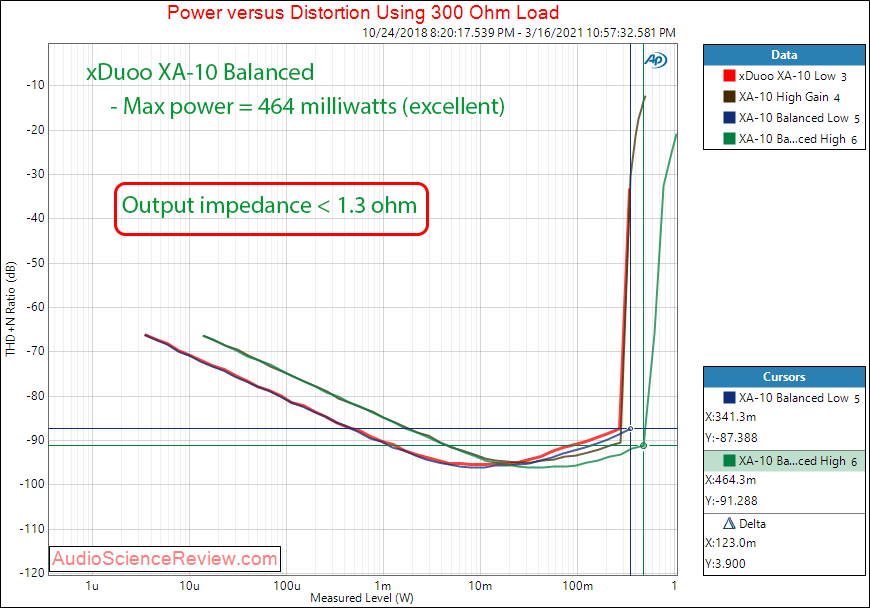Click the cursor value Y:-87.388

pyautogui.click(x=731, y=438)
